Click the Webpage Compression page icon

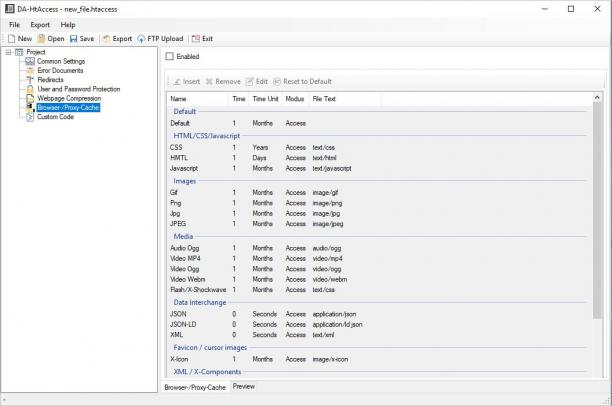[x=30, y=98]
